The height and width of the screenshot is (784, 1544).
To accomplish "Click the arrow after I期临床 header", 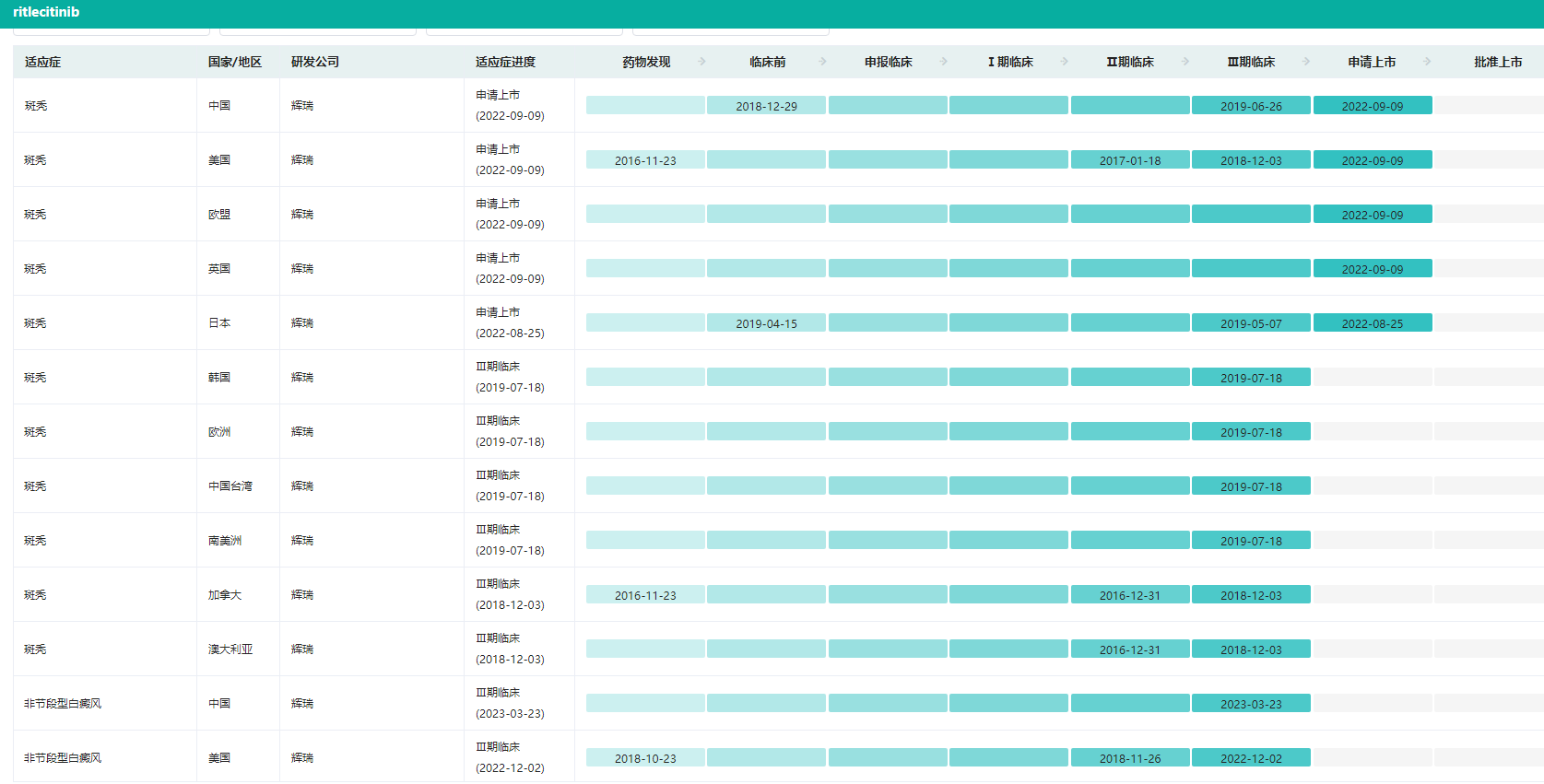I will [x=1065, y=62].
